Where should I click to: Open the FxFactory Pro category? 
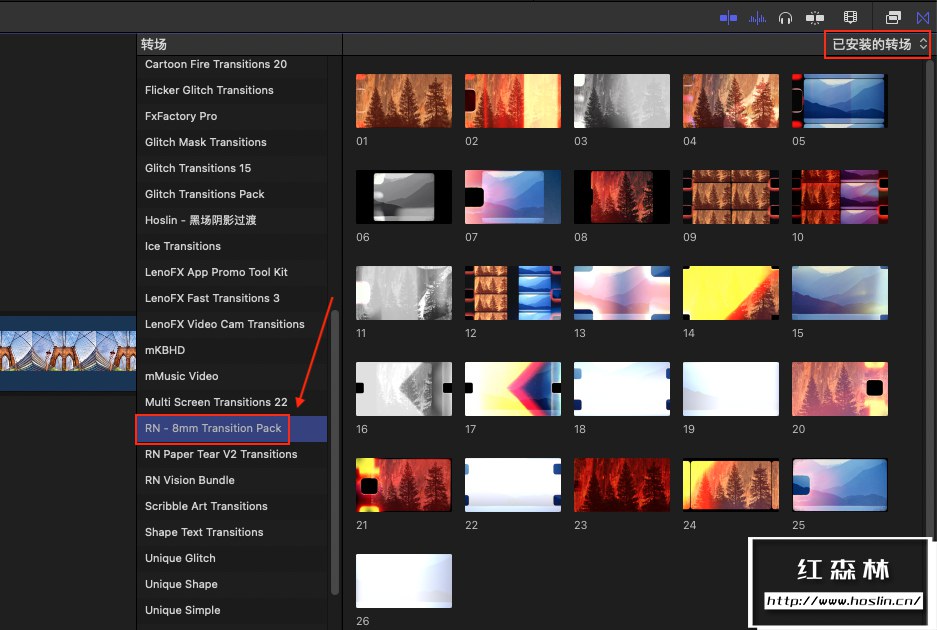click(181, 116)
